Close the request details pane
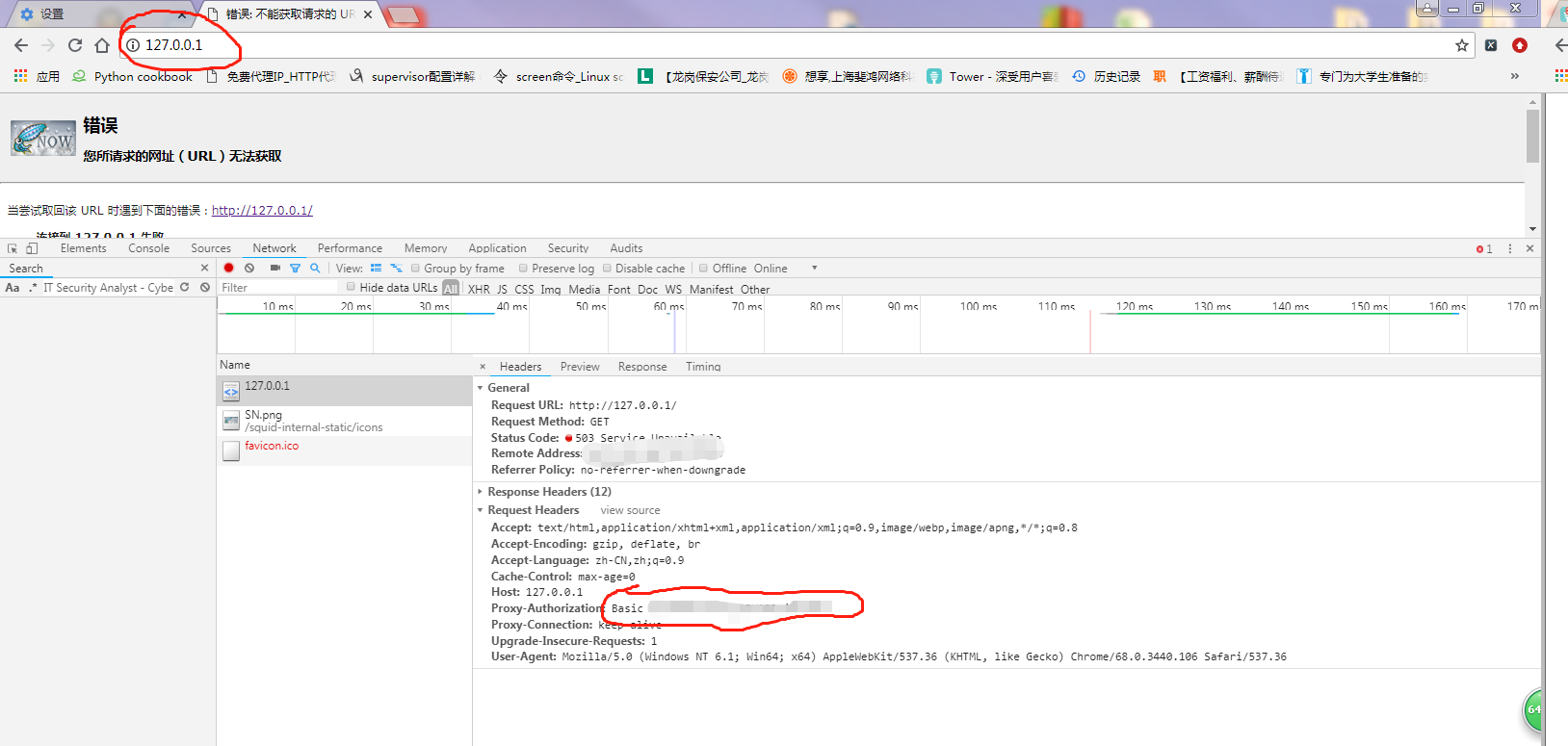This screenshot has height=746, width=1568. (x=483, y=367)
